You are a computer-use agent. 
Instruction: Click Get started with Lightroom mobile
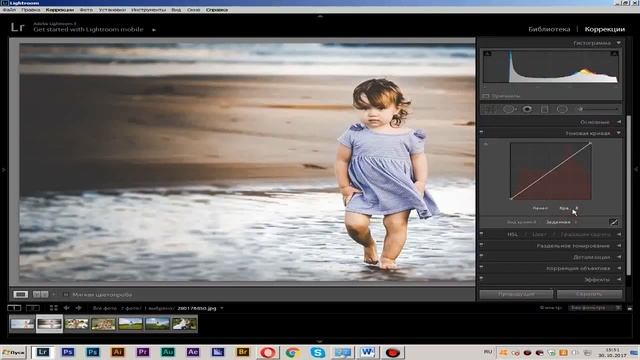pyautogui.click(x=88, y=29)
